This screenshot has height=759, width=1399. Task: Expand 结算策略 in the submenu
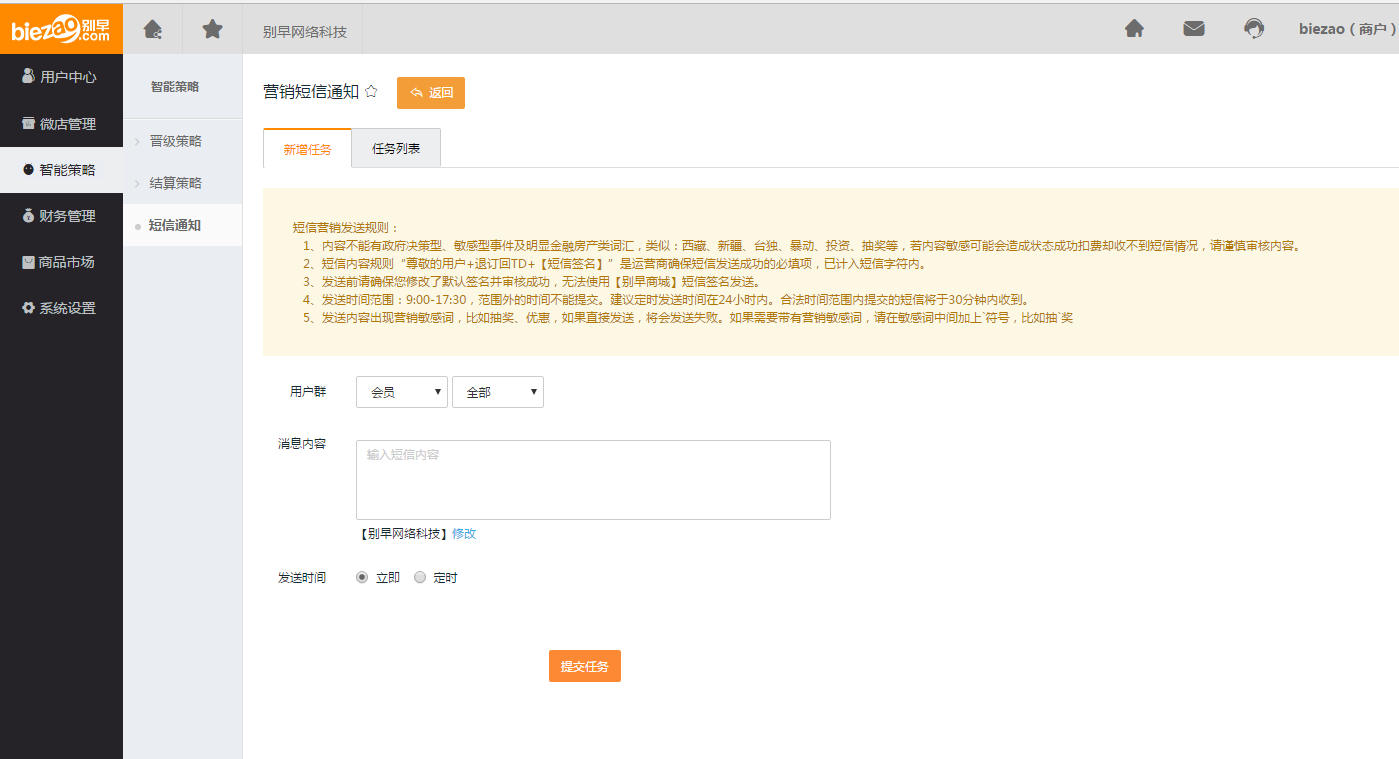[175, 183]
